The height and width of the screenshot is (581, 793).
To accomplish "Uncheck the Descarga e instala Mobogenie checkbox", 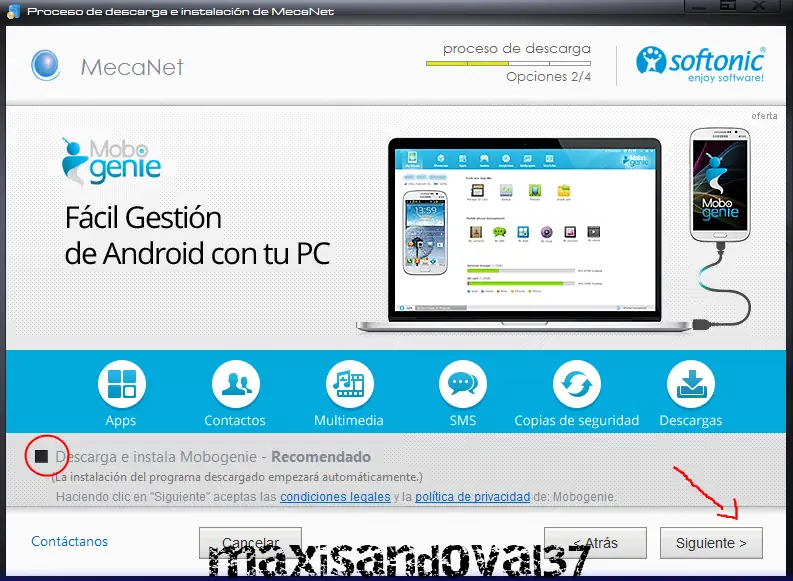I will 41,457.
